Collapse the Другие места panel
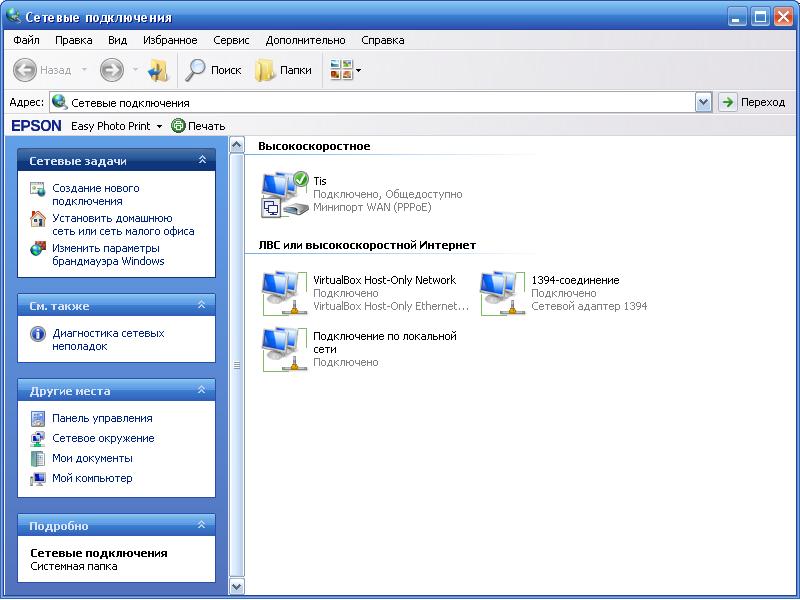Viewport: 800px width, 600px height. 202,390
